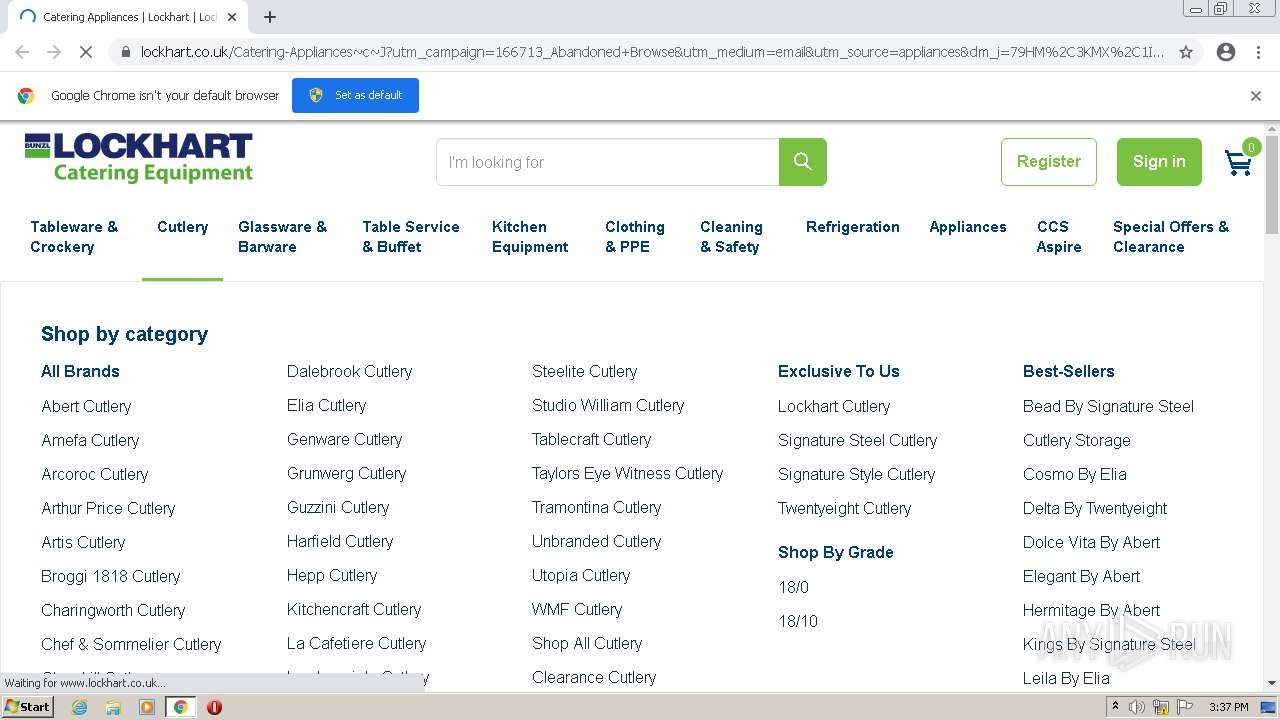The width and height of the screenshot is (1280, 720).
Task: Bookmark this page with the star icon
Action: [1186, 52]
